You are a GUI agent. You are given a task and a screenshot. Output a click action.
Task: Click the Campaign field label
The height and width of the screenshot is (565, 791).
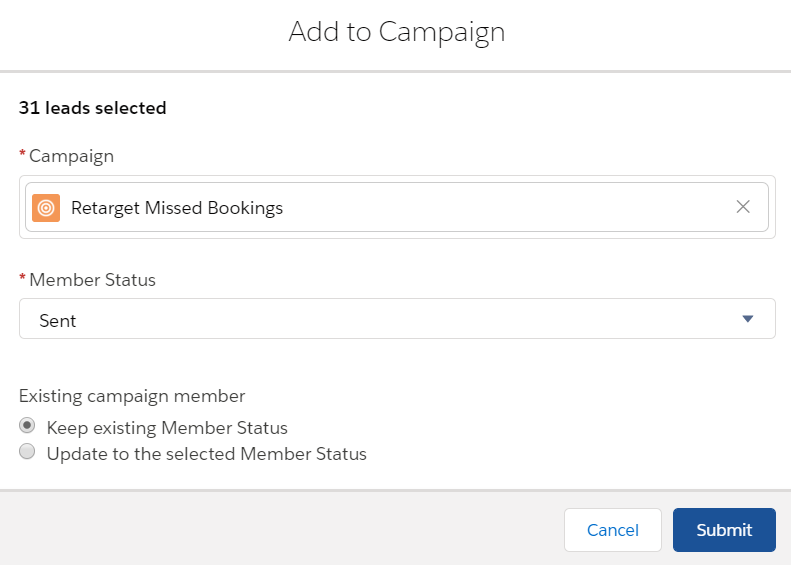(x=71, y=156)
